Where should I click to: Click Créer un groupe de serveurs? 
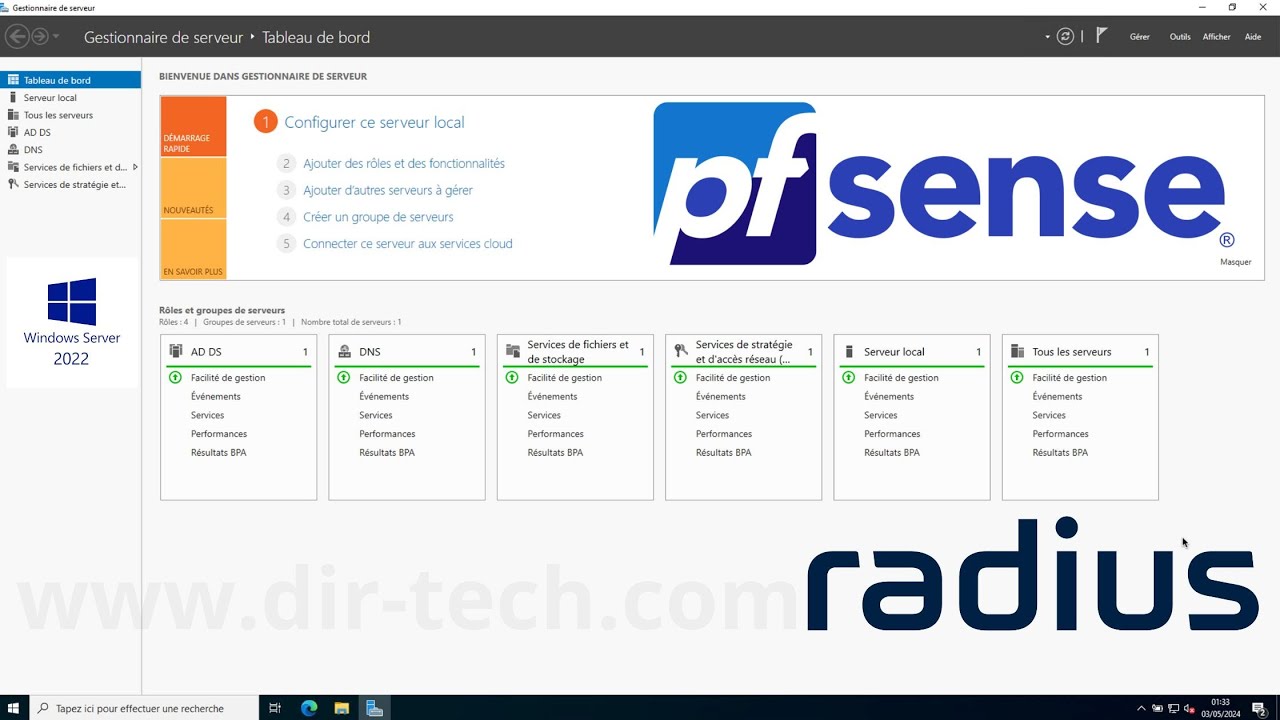(378, 217)
